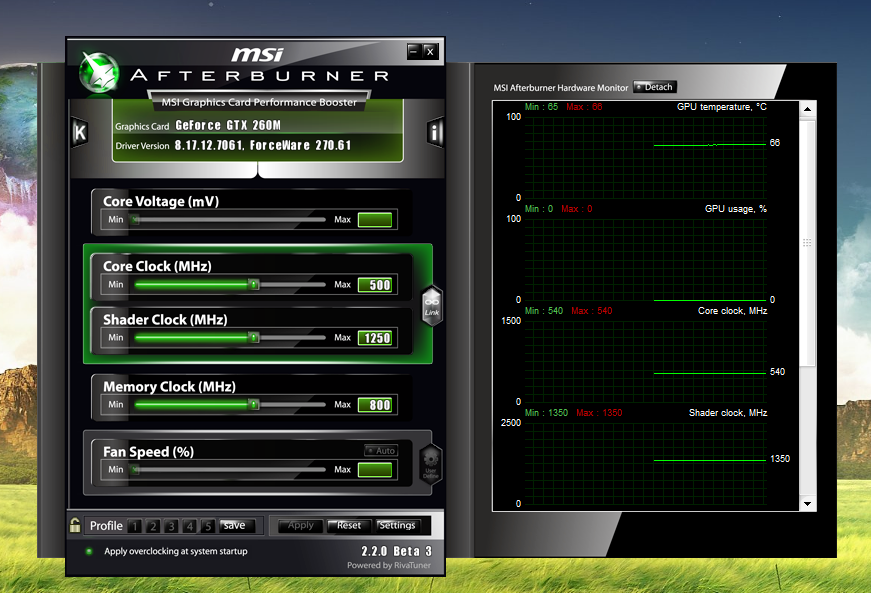Toggle Apply overclocking at system startup
This screenshot has height=593, width=871.
click(x=89, y=551)
